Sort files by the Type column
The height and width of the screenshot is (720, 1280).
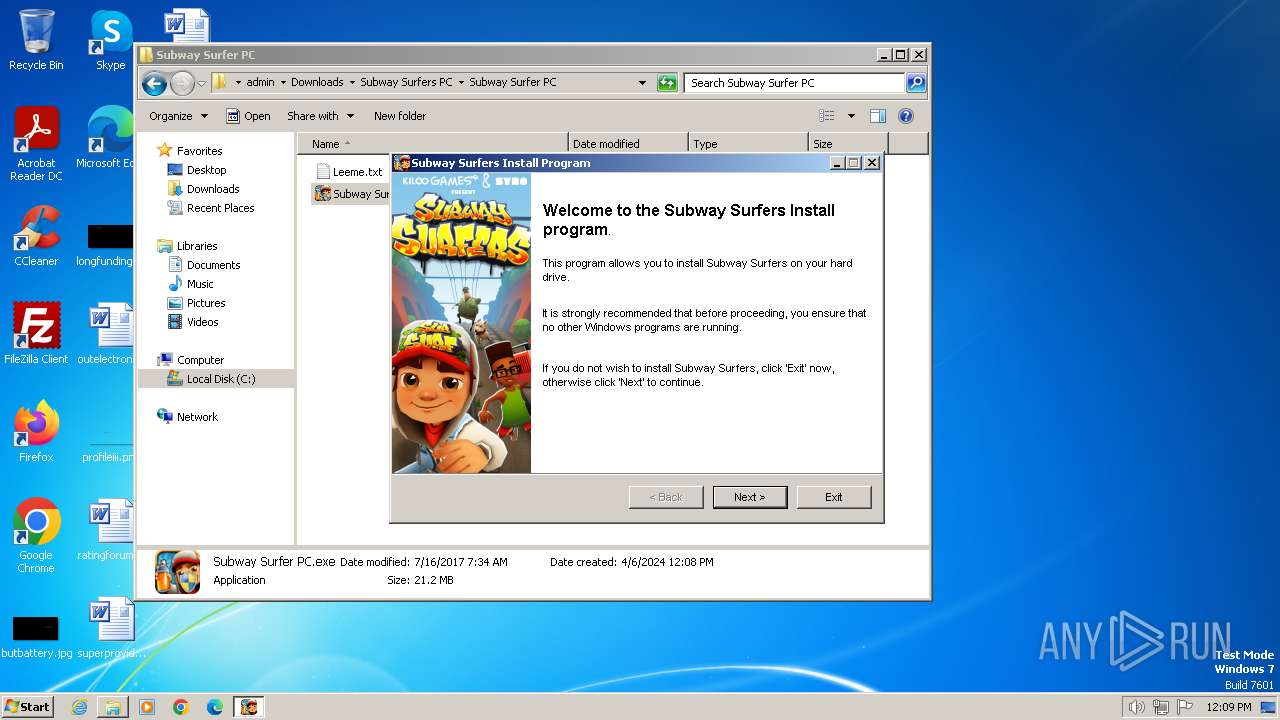[748, 144]
